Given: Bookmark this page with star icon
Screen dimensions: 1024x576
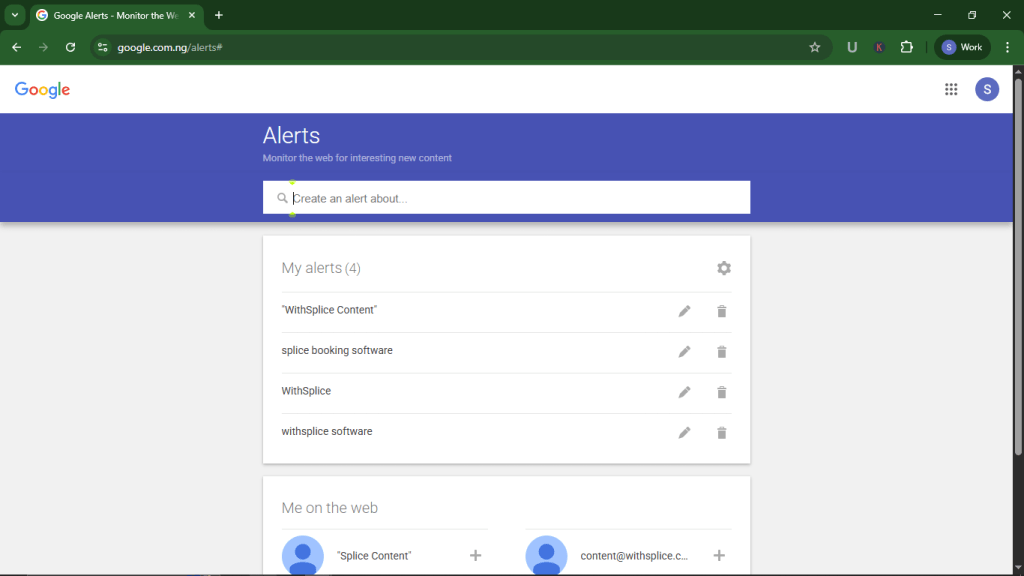Looking at the screenshot, I should tap(815, 47).
